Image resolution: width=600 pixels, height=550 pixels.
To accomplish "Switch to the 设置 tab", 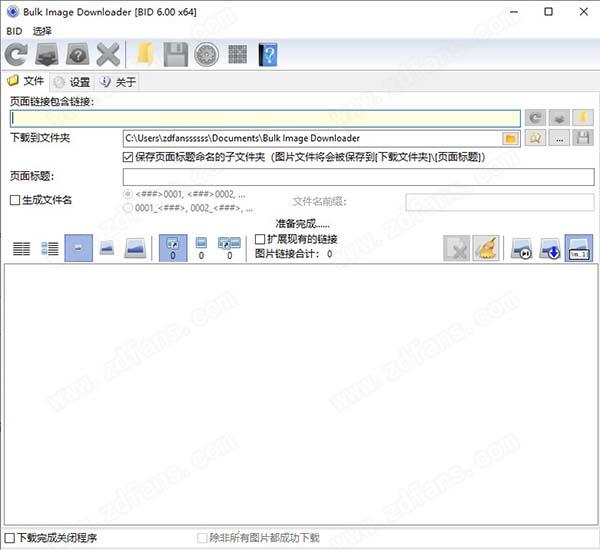I will (x=72, y=82).
